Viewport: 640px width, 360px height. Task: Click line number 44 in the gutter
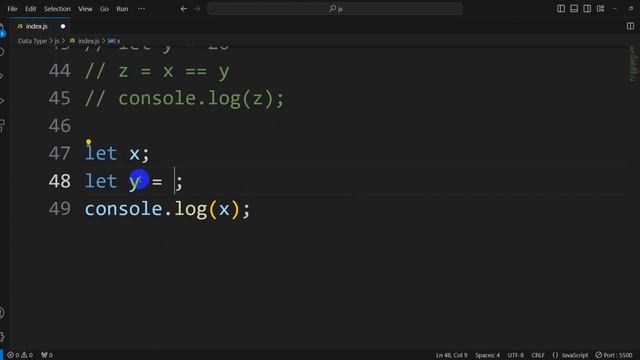pyautogui.click(x=60, y=71)
